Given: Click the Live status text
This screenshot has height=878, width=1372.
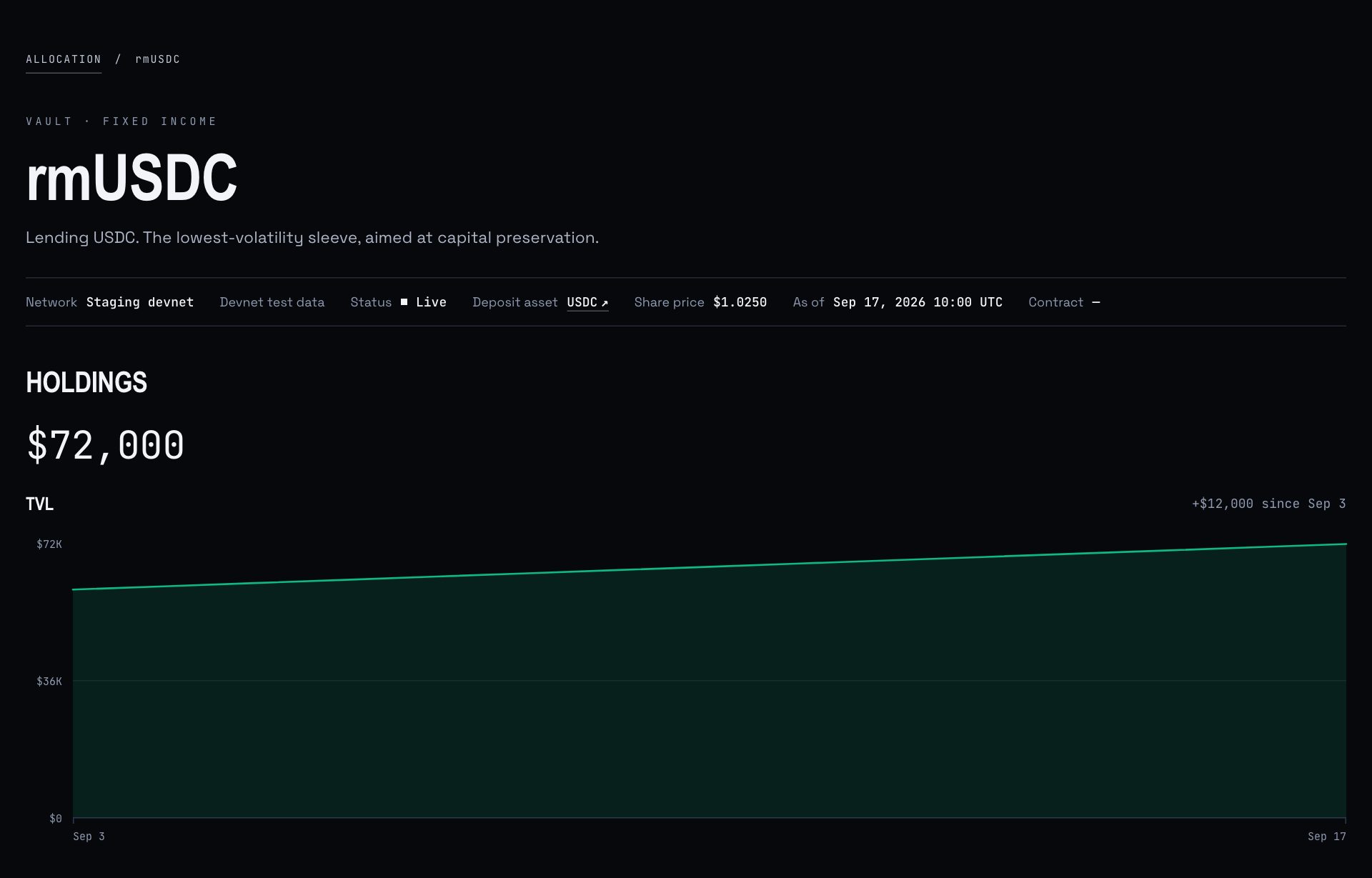Looking at the screenshot, I should (431, 302).
